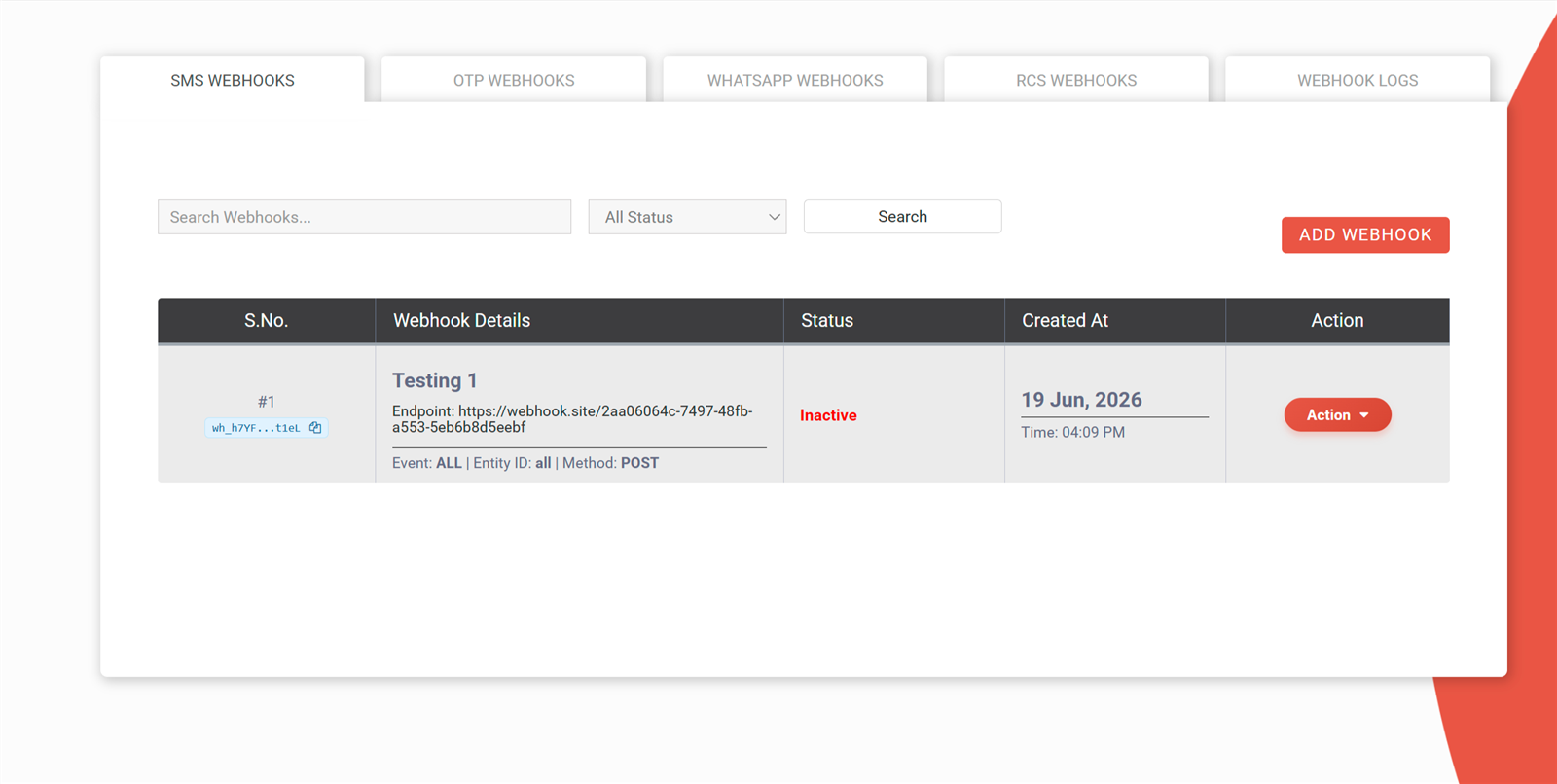Click the Time: 04:09 PM text
The height and width of the screenshot is (784, 1557).
click(1072, 432)
